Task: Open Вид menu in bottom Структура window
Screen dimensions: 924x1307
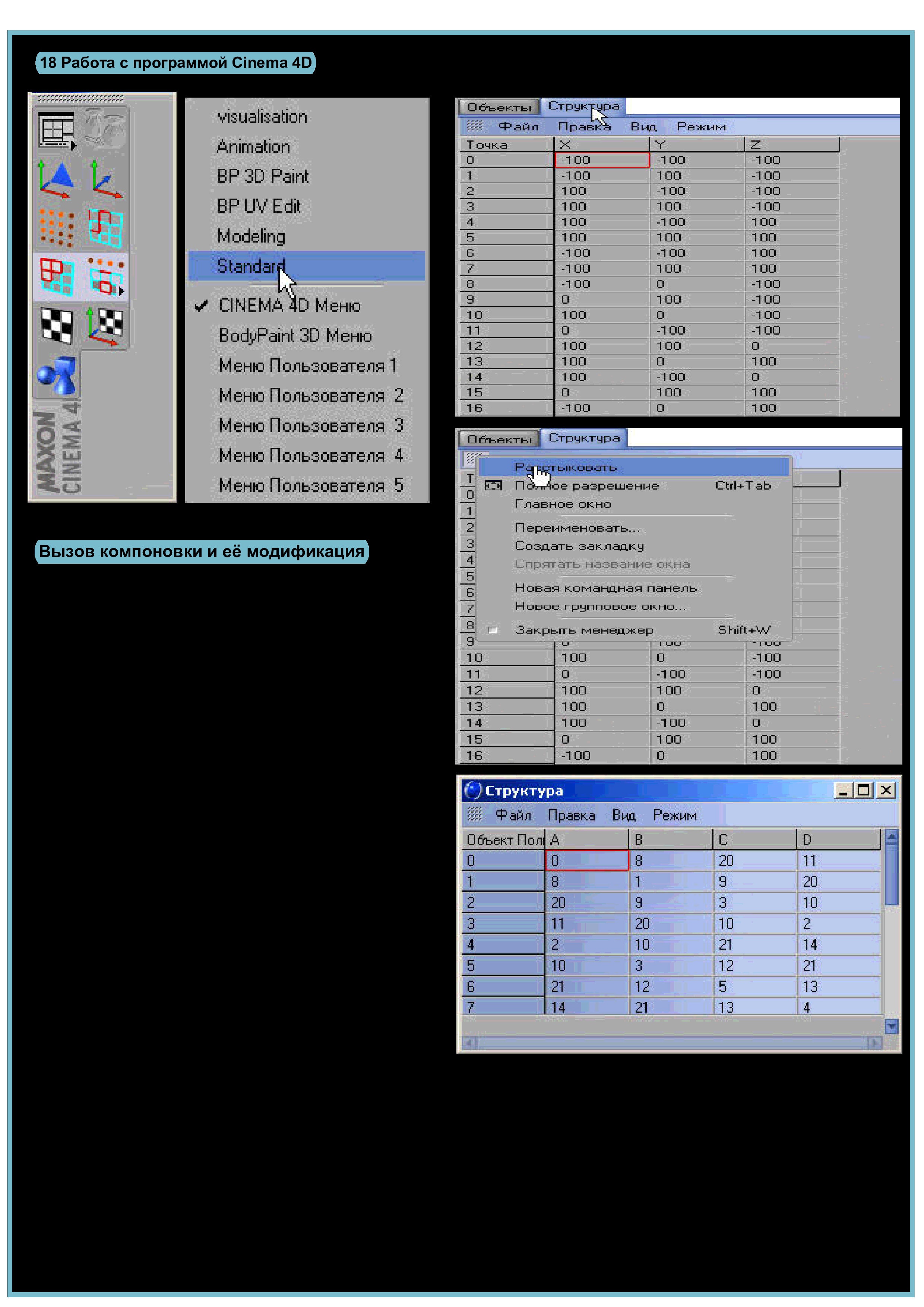Action: (x=623, y=816)
